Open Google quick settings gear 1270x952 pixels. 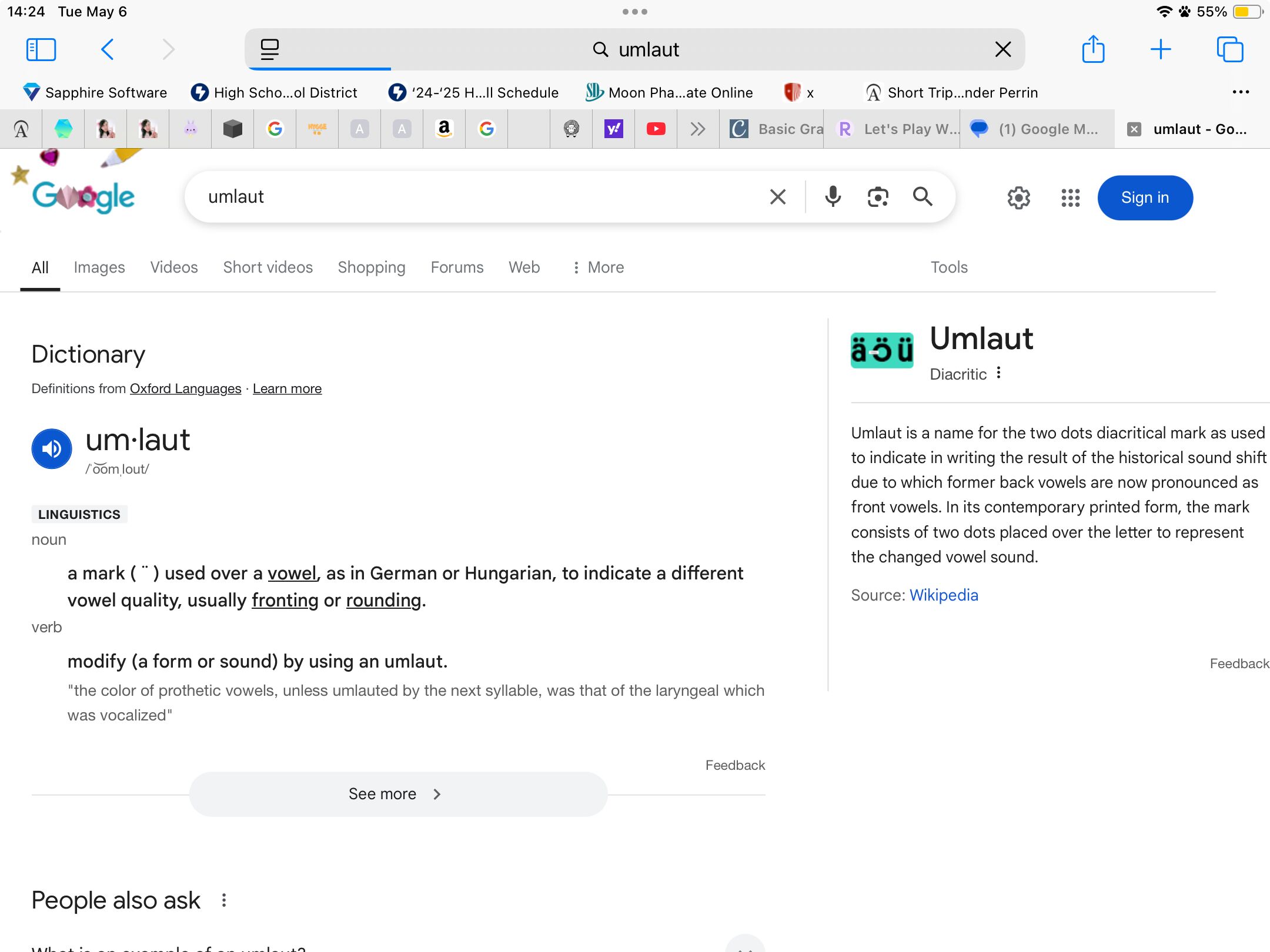click(x=1019, y=198)
